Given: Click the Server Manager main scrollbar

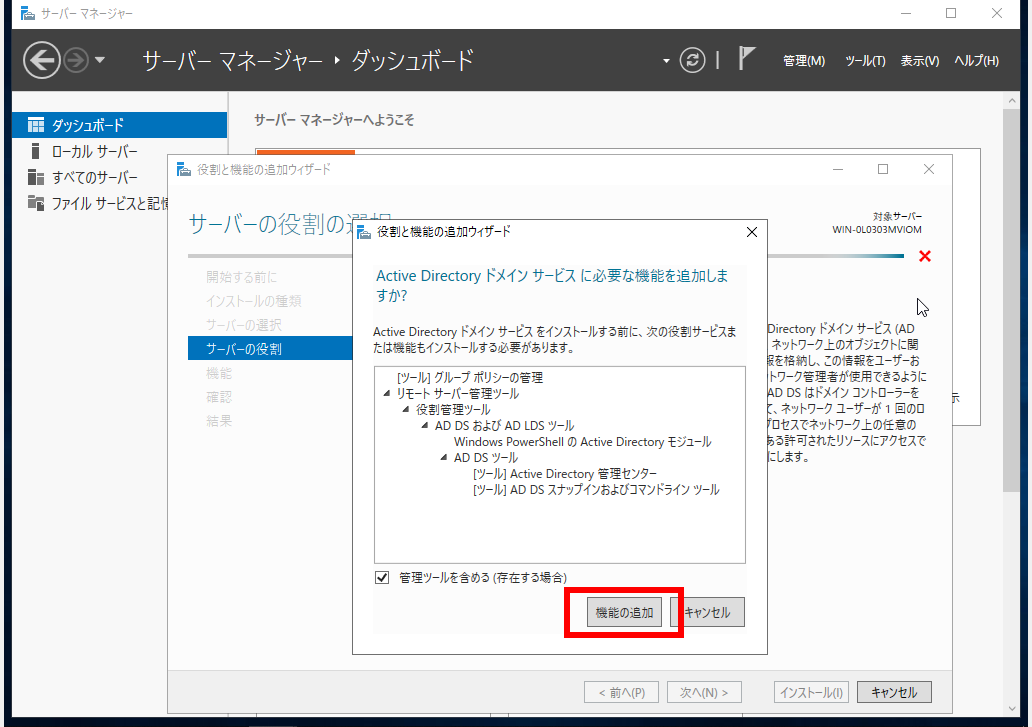Looking at the screenshot, I should click(x=1012, y=299).
